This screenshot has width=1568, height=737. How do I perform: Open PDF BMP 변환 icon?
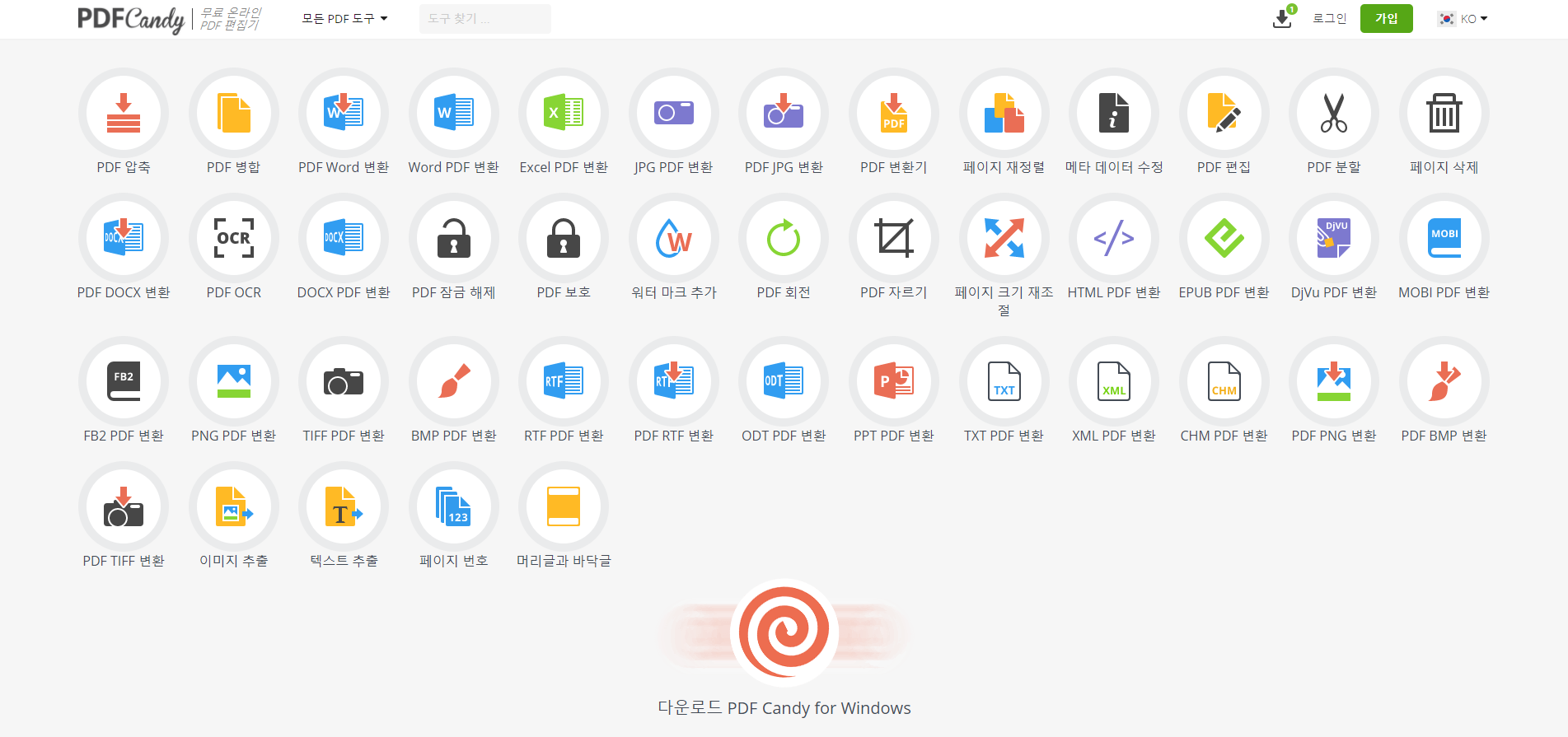(1444, 381)
